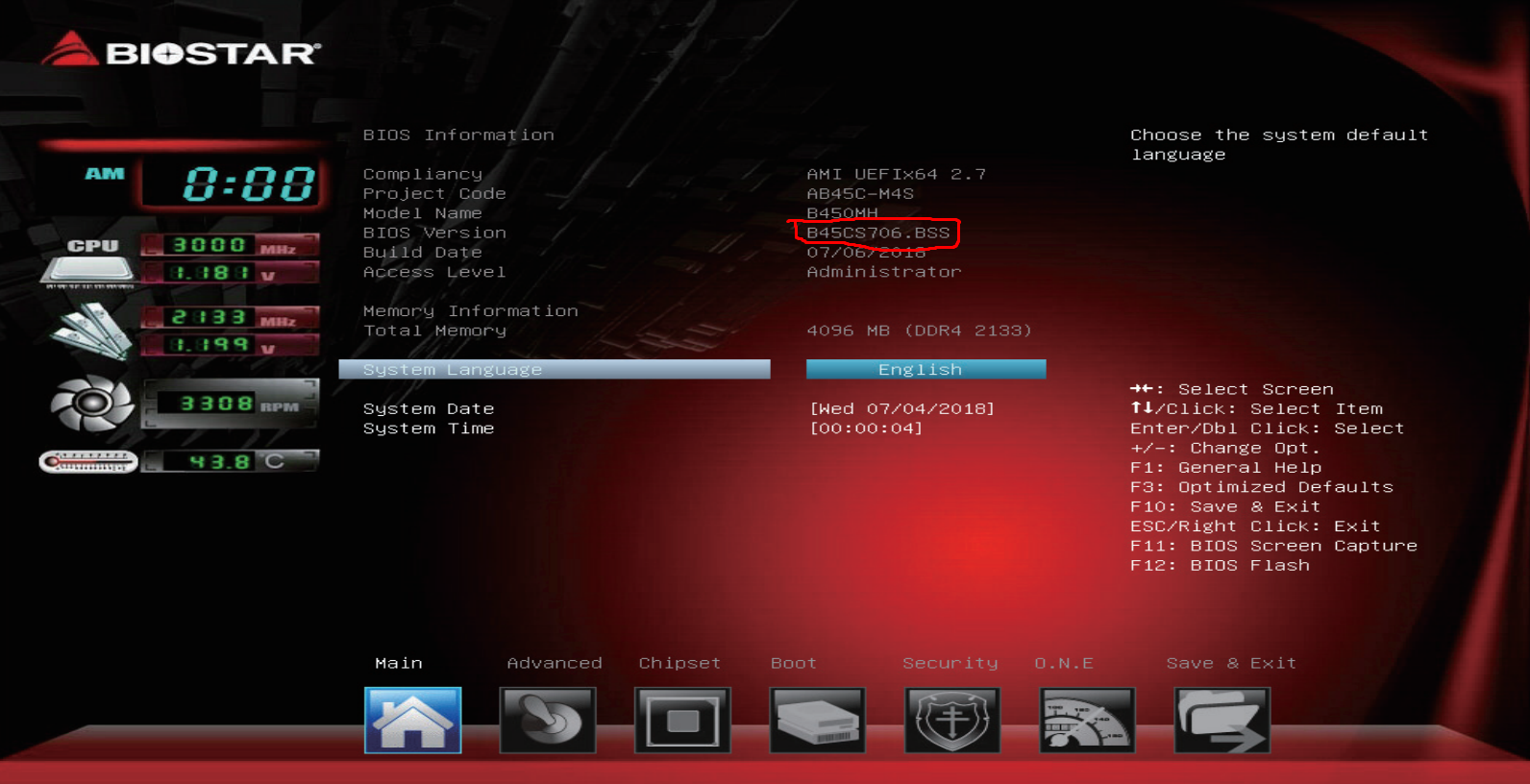
Task: Click the BIOS Version label
Action: click(434, 233)
